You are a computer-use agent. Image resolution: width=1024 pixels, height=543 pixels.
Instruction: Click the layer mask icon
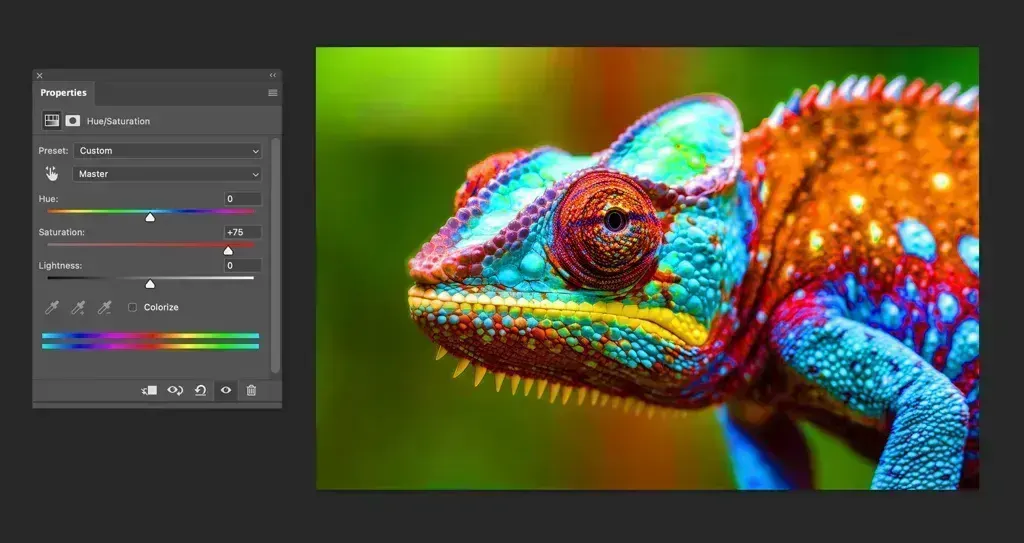(72, 121)
